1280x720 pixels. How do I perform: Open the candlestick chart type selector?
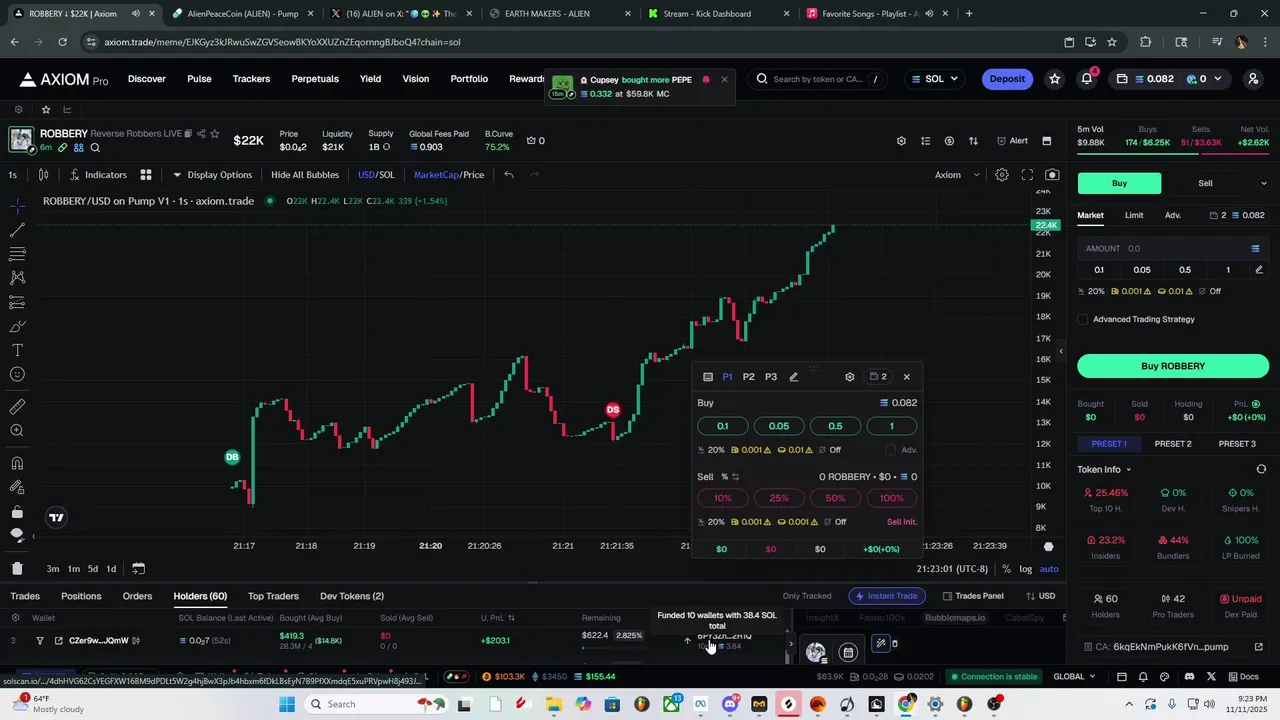43,175
